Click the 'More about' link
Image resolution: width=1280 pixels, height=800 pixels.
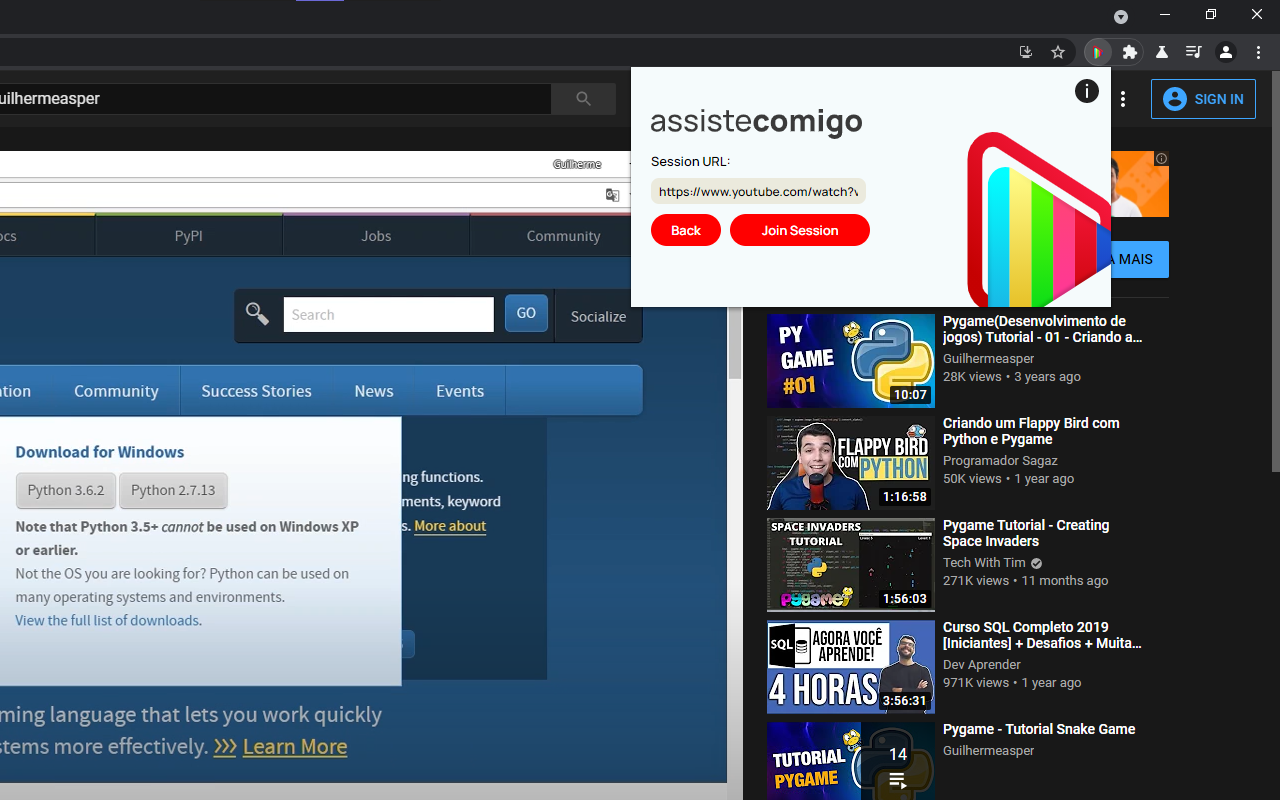point(450,526)
